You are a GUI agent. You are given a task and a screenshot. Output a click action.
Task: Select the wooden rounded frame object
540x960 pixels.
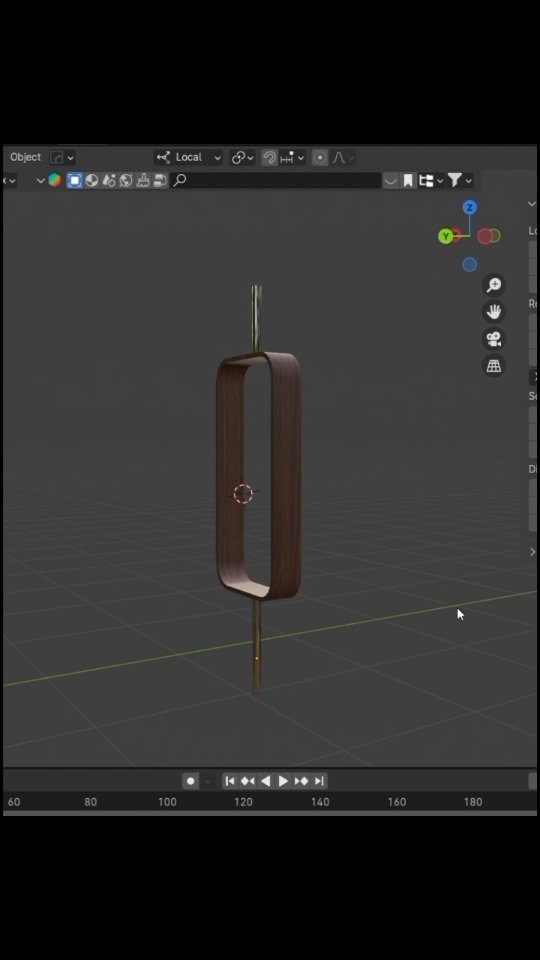(285, 478)
